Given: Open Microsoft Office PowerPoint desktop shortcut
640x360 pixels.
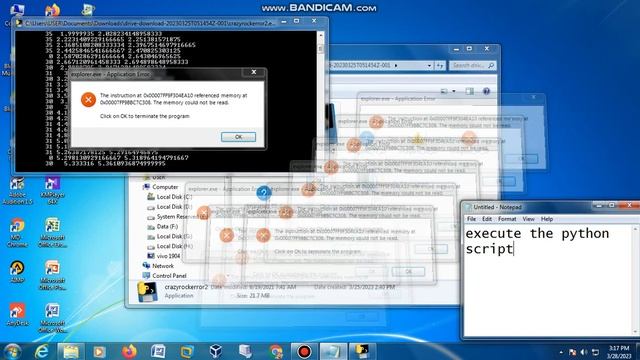Looking at the screenshot, I should tap(53, 276).
